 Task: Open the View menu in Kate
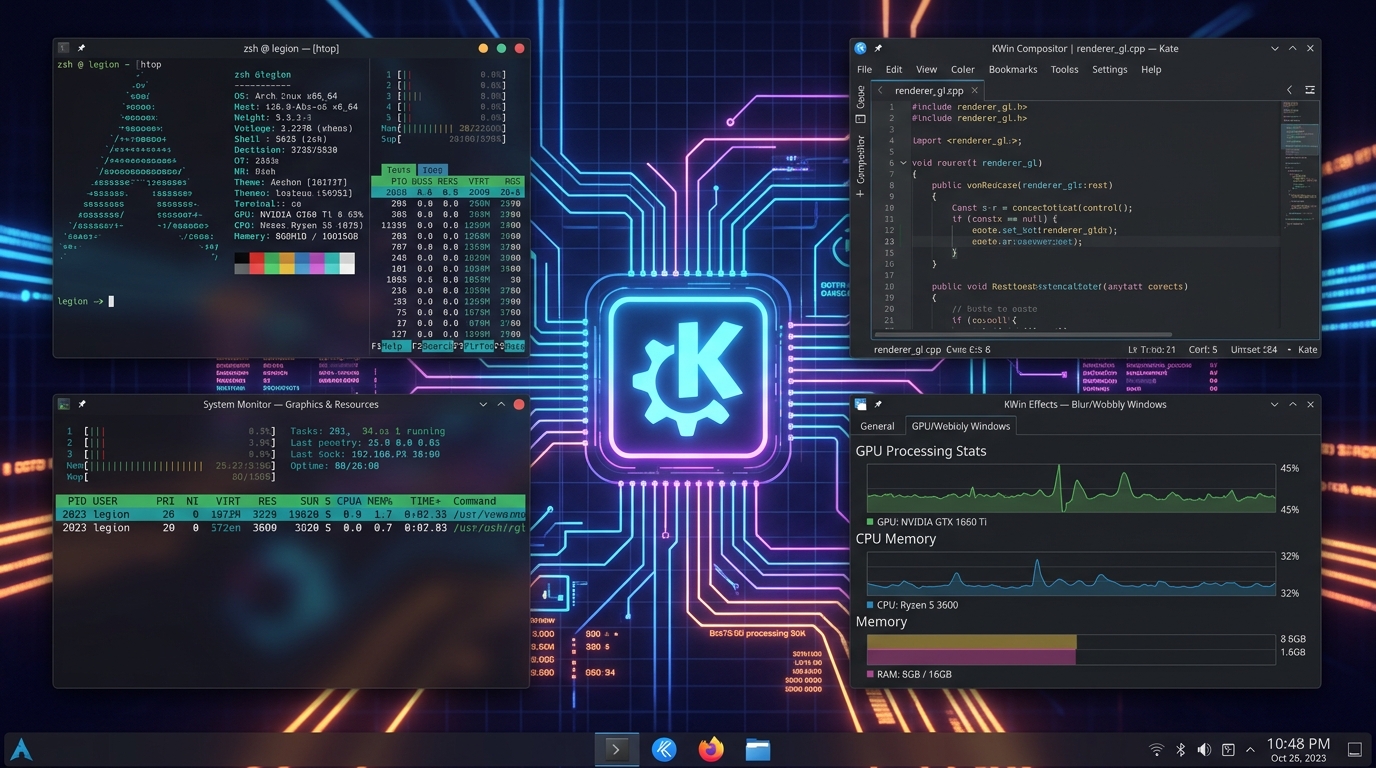[927, 69]
